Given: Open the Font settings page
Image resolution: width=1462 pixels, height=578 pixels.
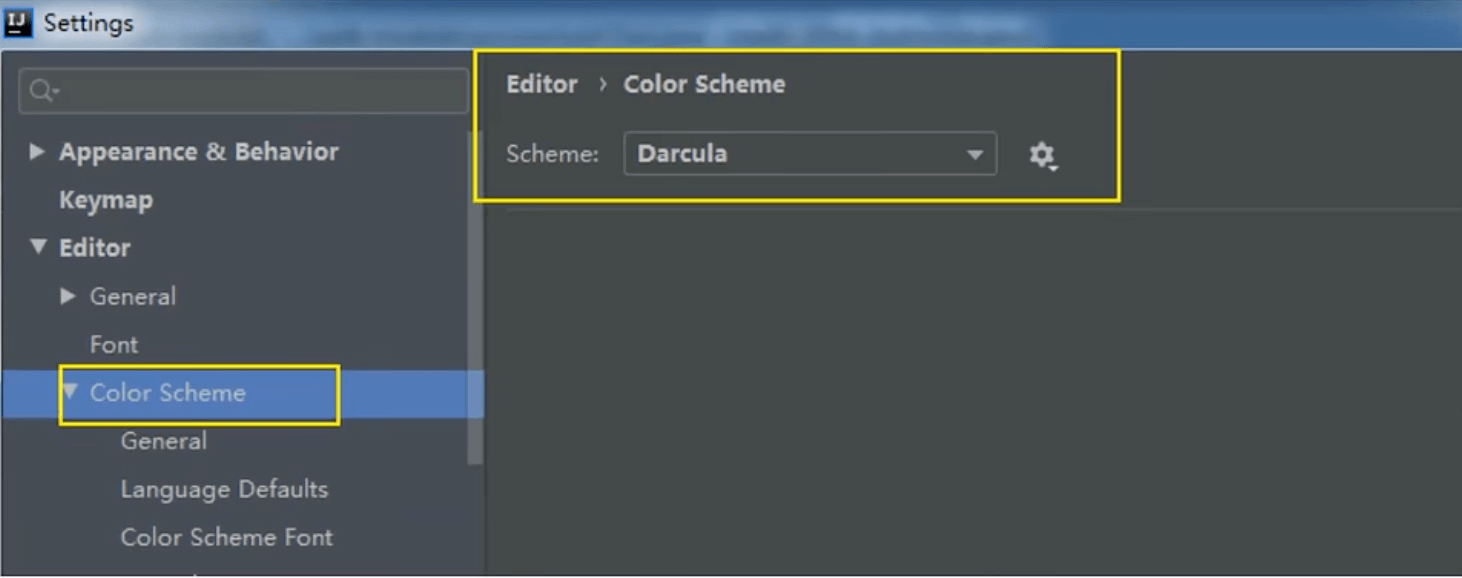Looking at the screenshot, I should point(114,345).
